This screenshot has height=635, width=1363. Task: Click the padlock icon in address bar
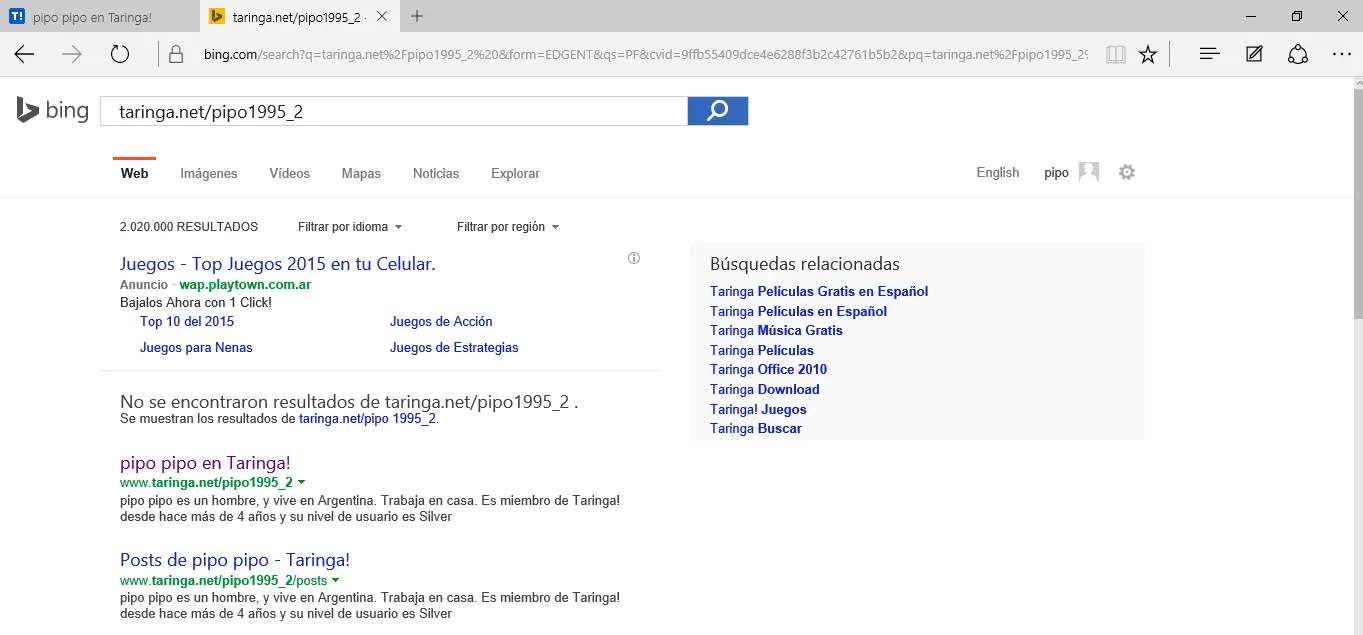(176, 55)
